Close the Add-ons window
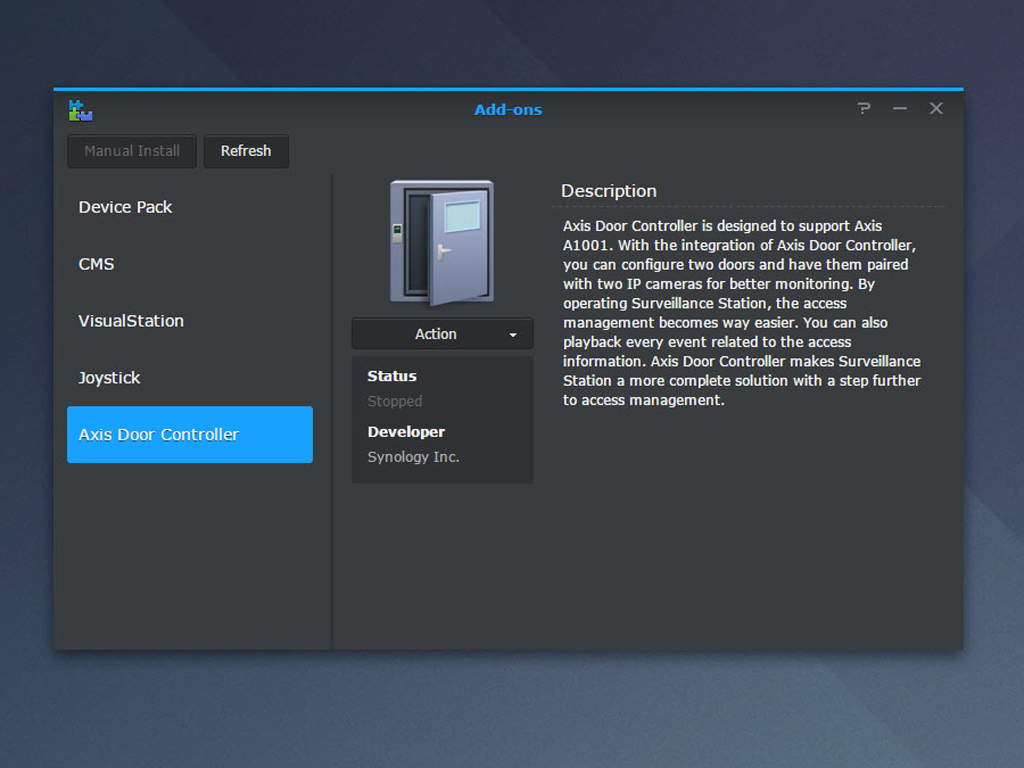Screen dimensions: 1024x768 (936, 108)
